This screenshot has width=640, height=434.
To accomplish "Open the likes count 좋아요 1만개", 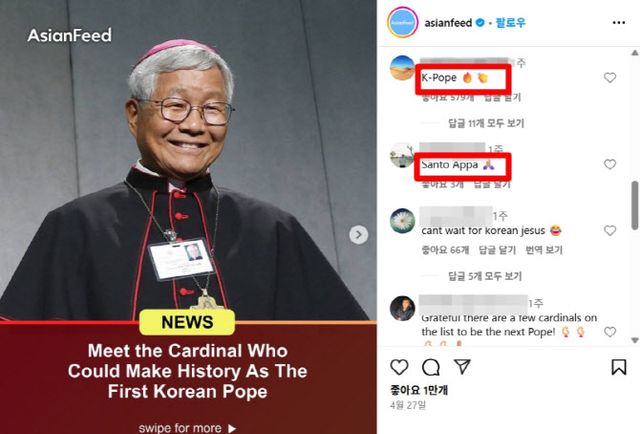I will point(419,390).
